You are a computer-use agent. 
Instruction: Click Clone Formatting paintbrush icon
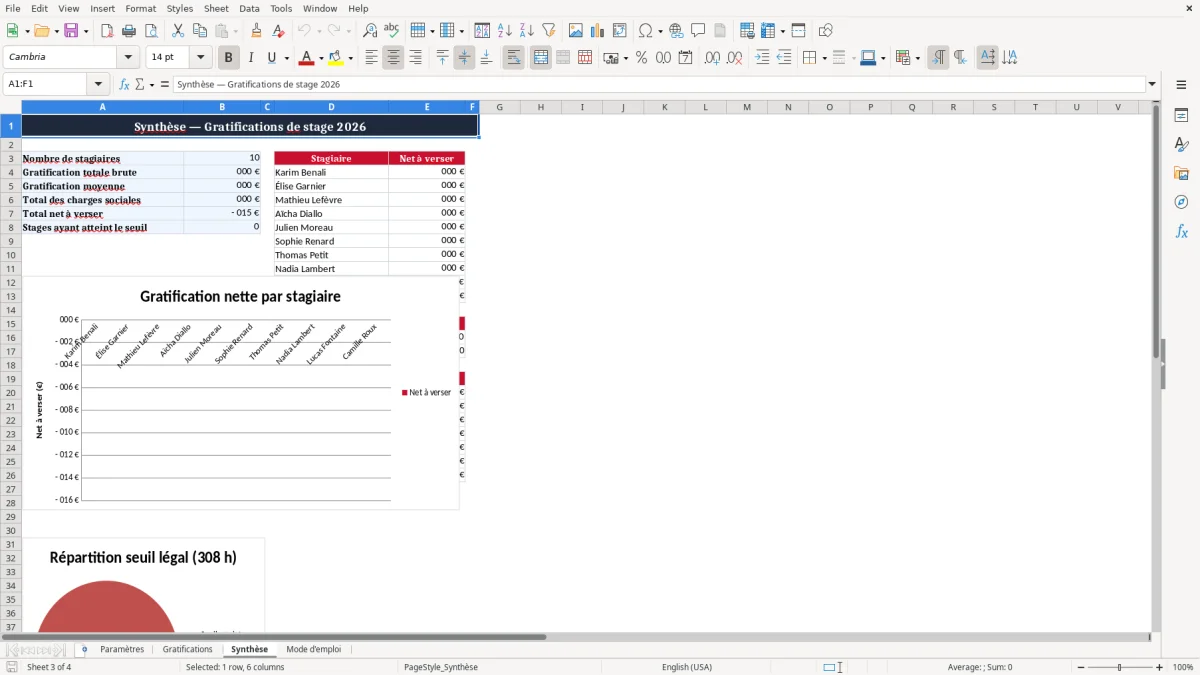pos(257,31)
